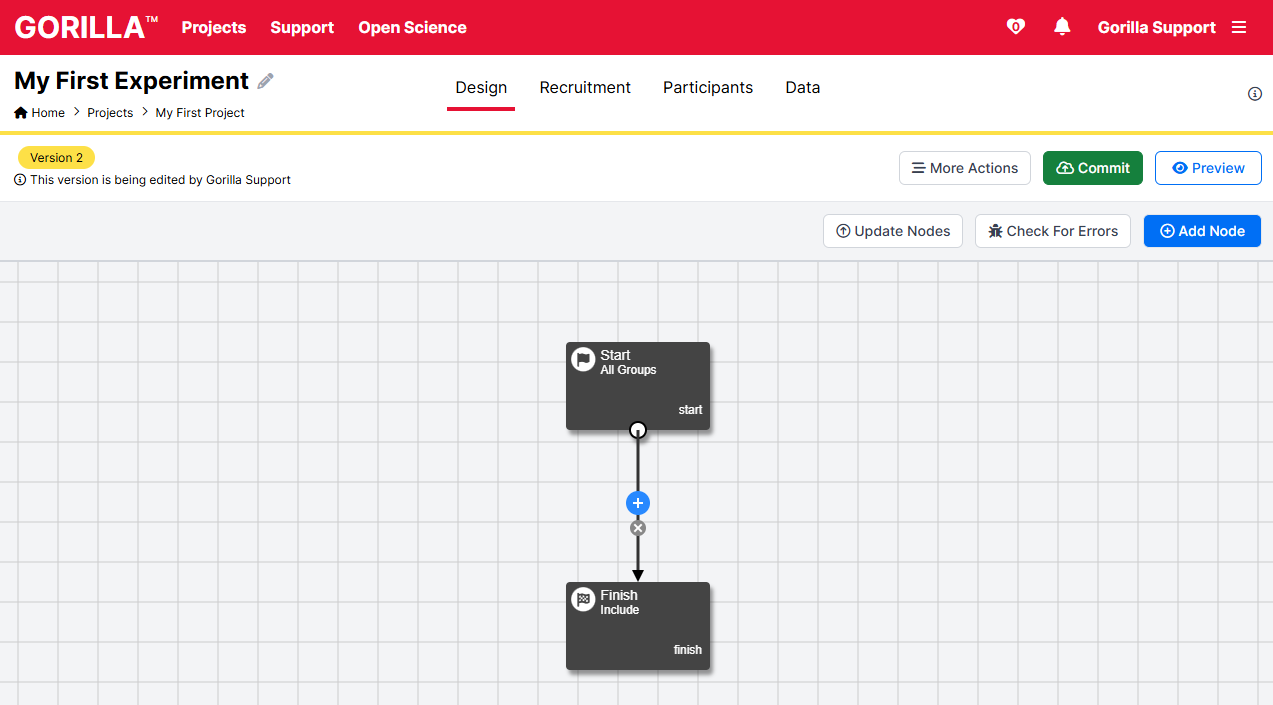
Task: Click the GORILLA logo
Action: click(86, 27)
